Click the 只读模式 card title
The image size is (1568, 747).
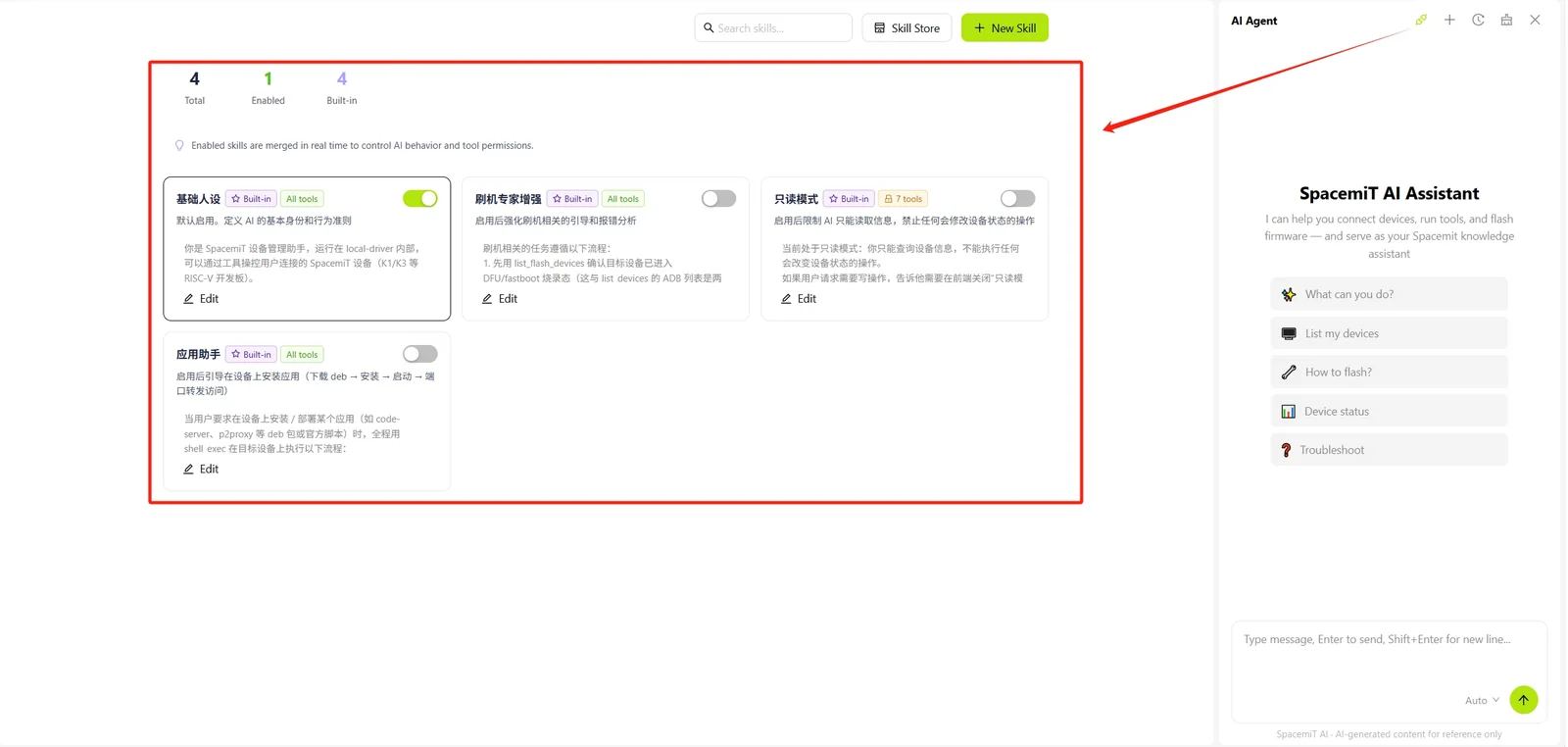click(796, 199)
